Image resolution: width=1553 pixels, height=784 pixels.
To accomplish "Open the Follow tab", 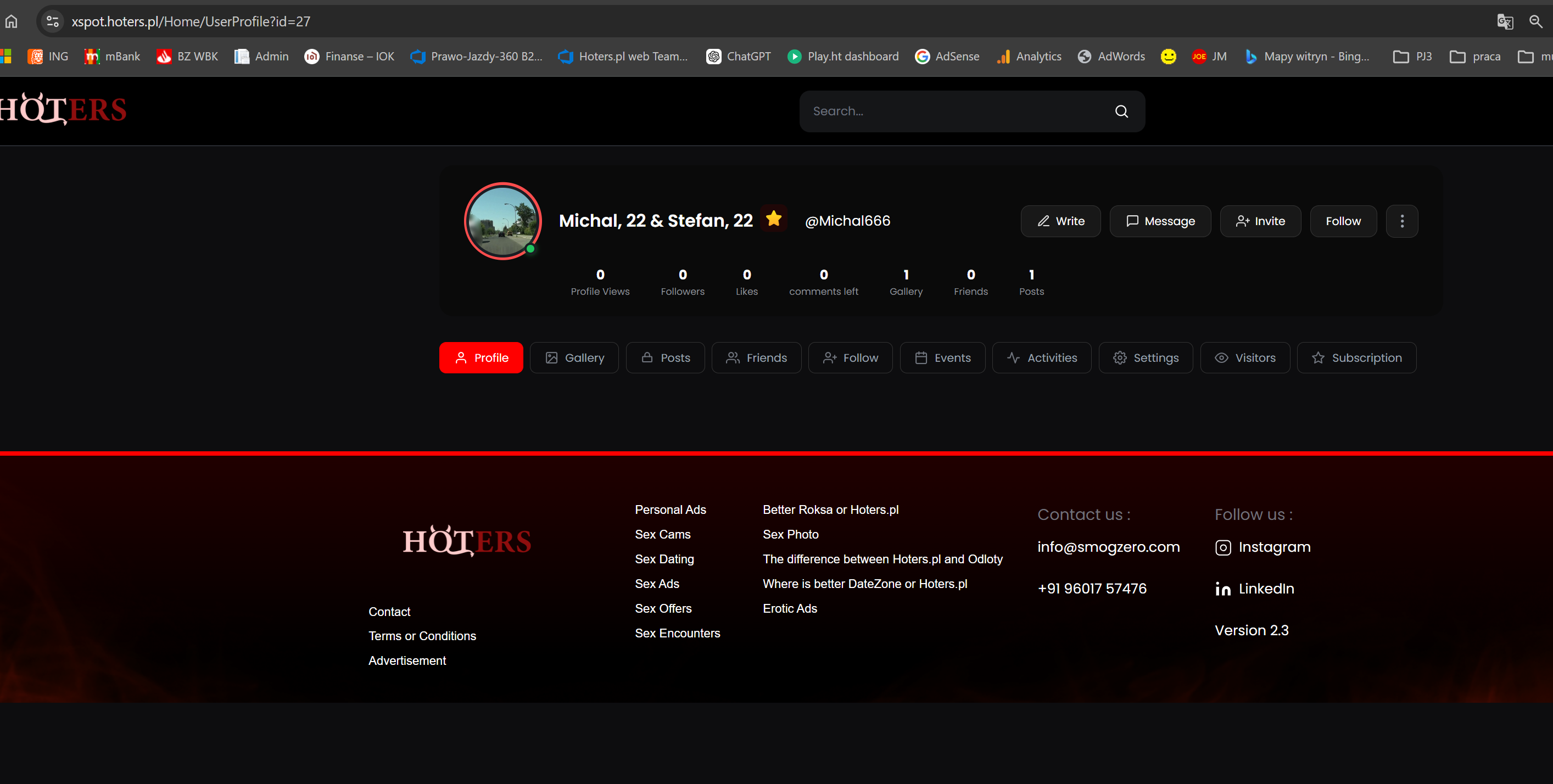I will click(x=850, y=358).
